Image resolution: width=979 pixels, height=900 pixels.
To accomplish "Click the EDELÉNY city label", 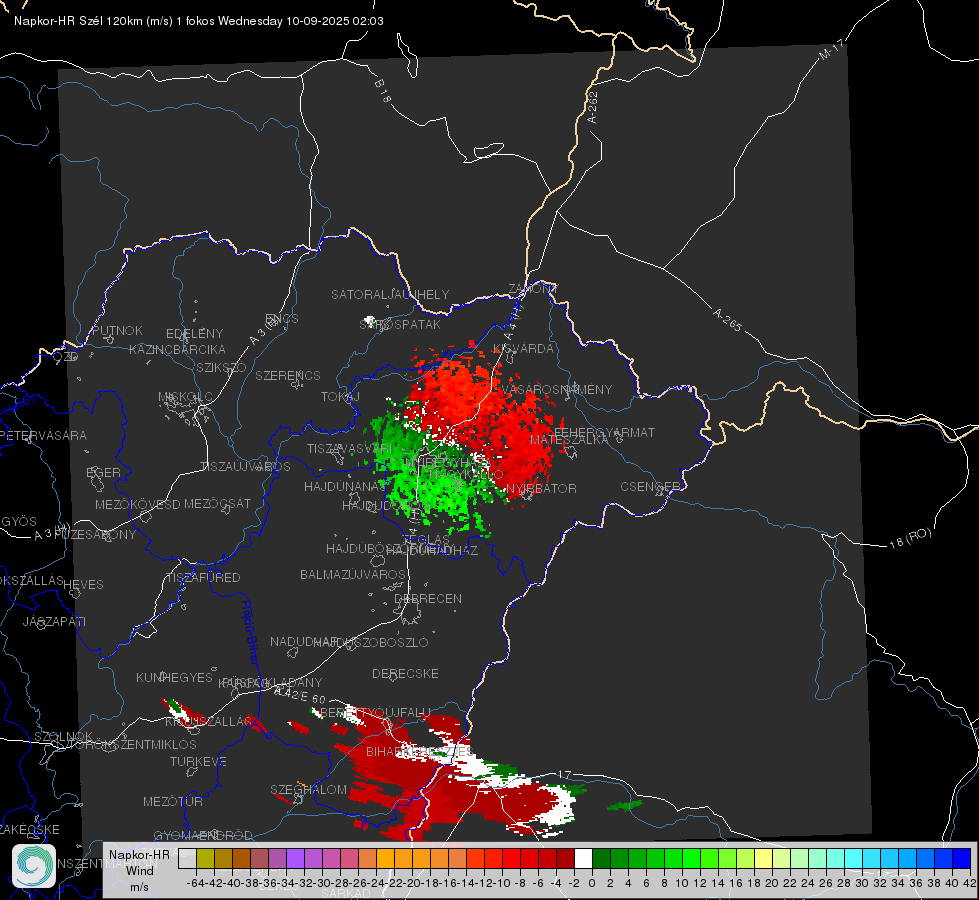I will (x=195, y=334).
